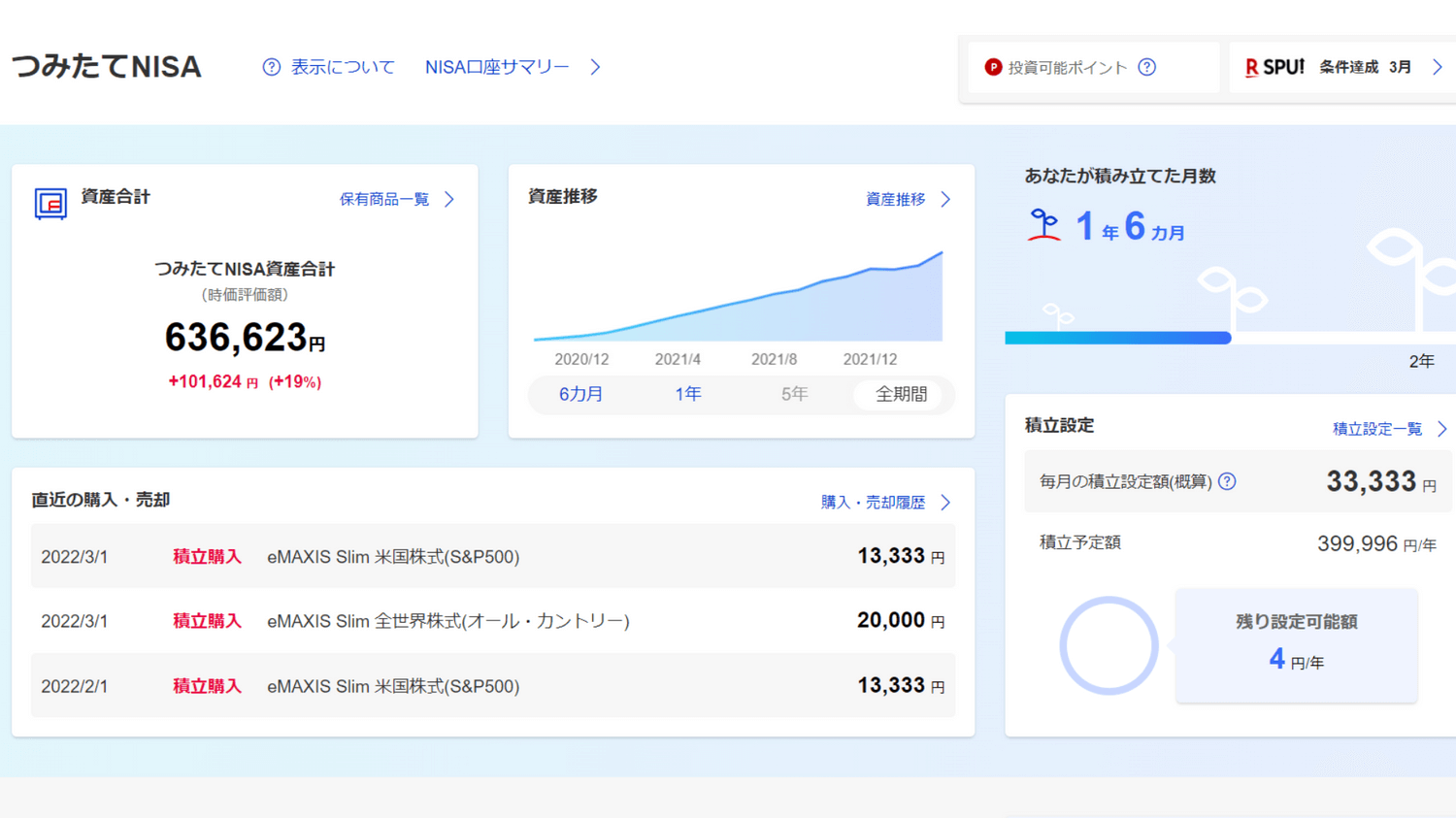This screenshot has width=1456, height=818.
Task: Click help icon beside 毎月の積立設定額(概算)
Action: [1227, 481]
